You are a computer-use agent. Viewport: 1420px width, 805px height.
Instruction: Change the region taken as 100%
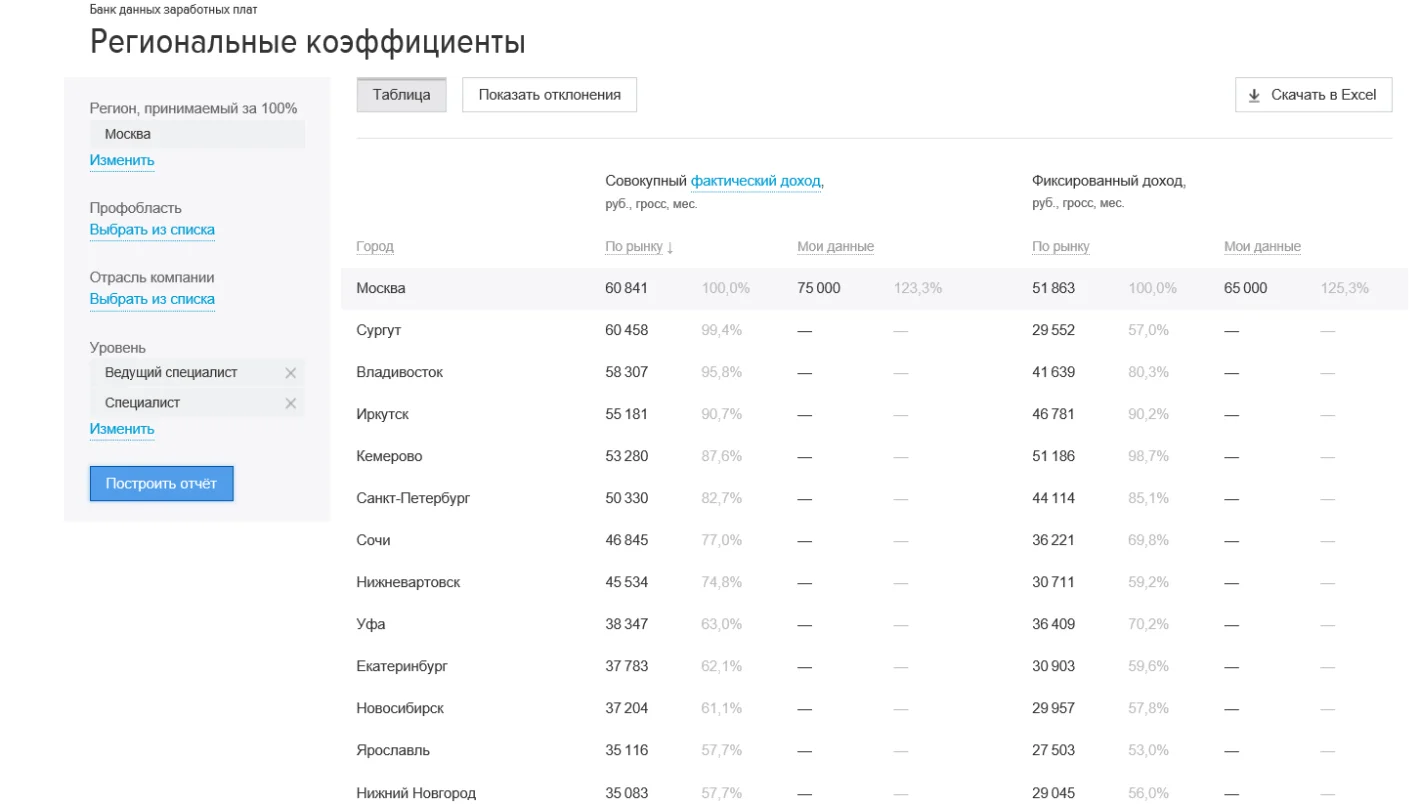(122, 160)
